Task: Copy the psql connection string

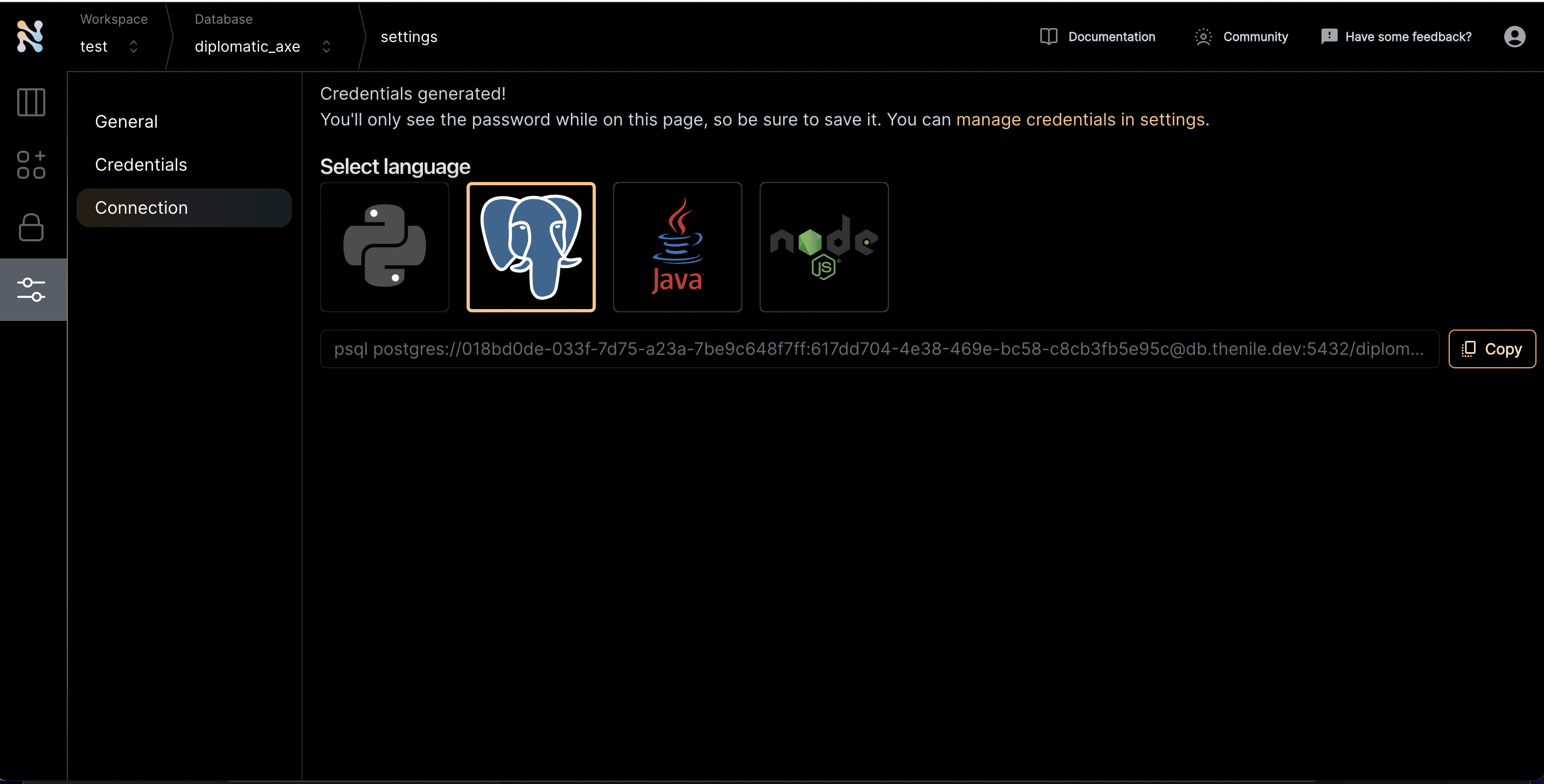Action: point(1492,348)
